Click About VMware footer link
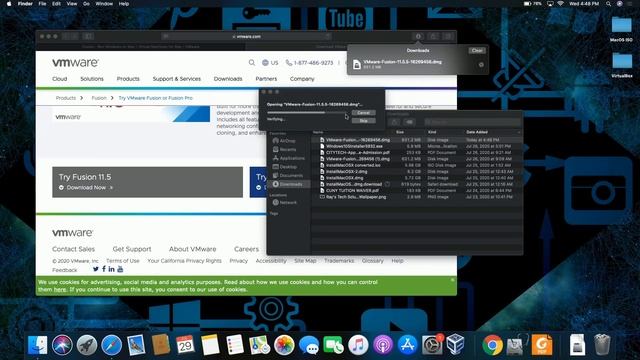Image resolution: width=640 pixels, height=360 pixels. tap(193, 249)
